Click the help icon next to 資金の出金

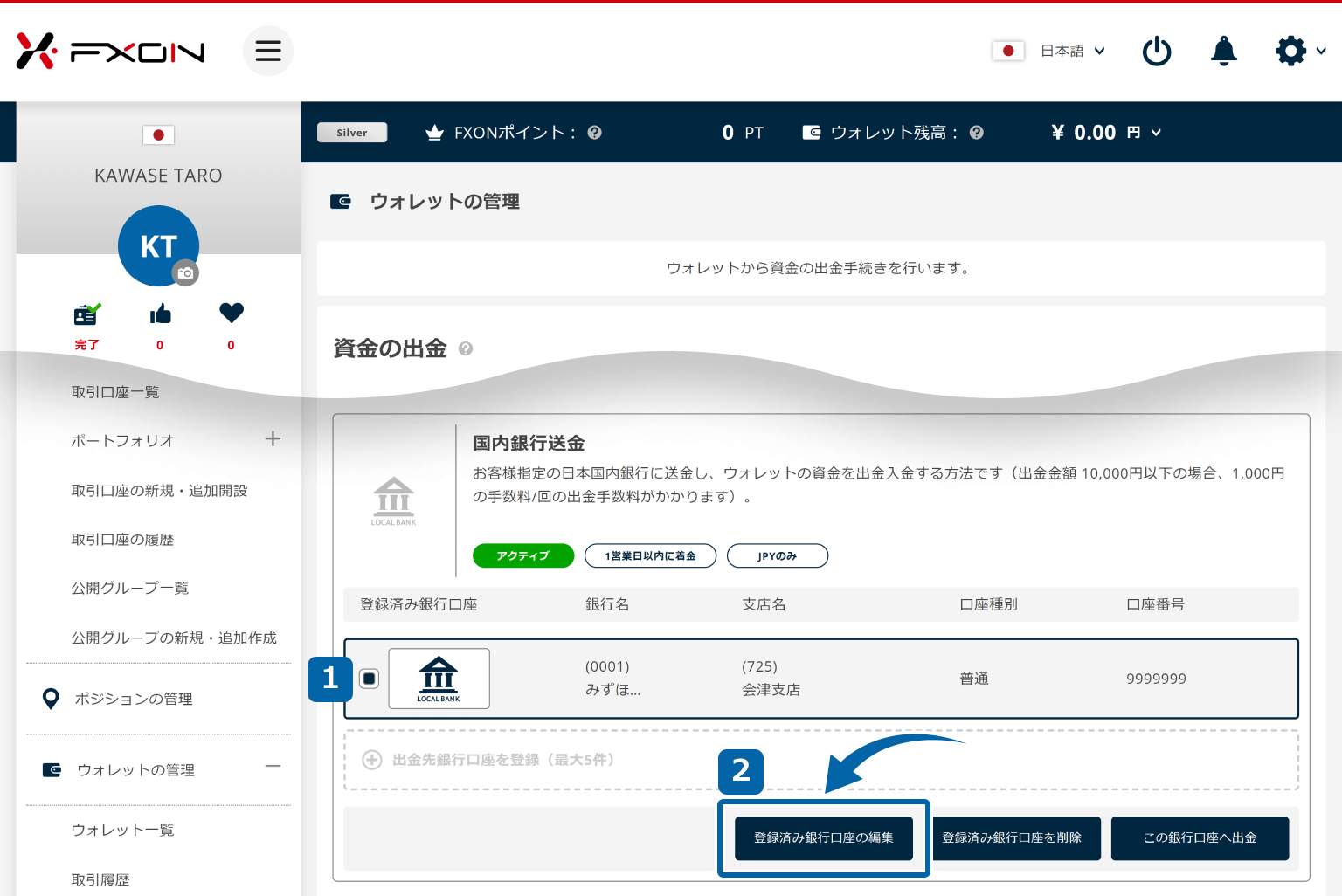tap(466, 348)
